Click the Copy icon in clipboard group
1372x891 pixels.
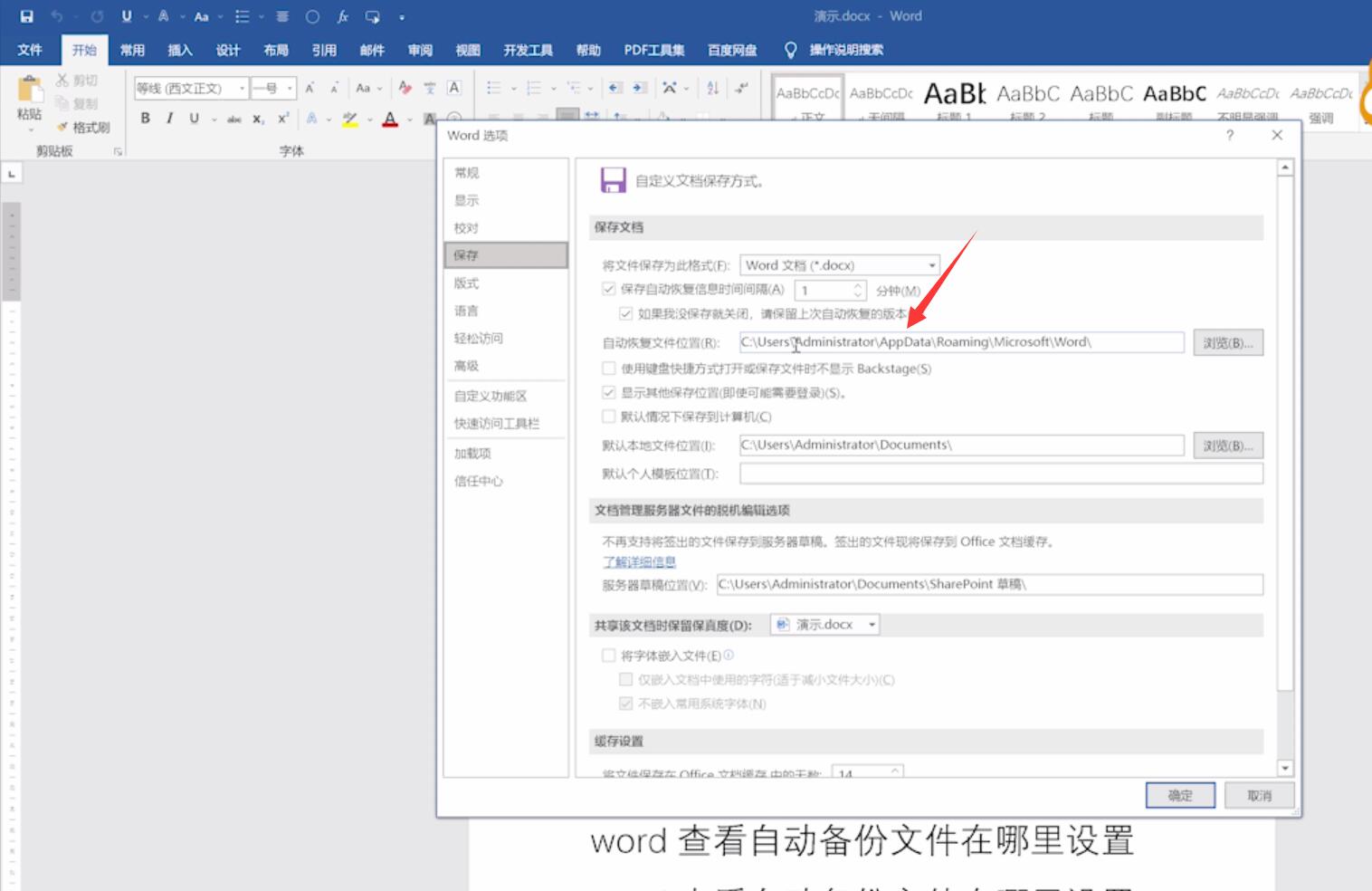tap(62, 103)
